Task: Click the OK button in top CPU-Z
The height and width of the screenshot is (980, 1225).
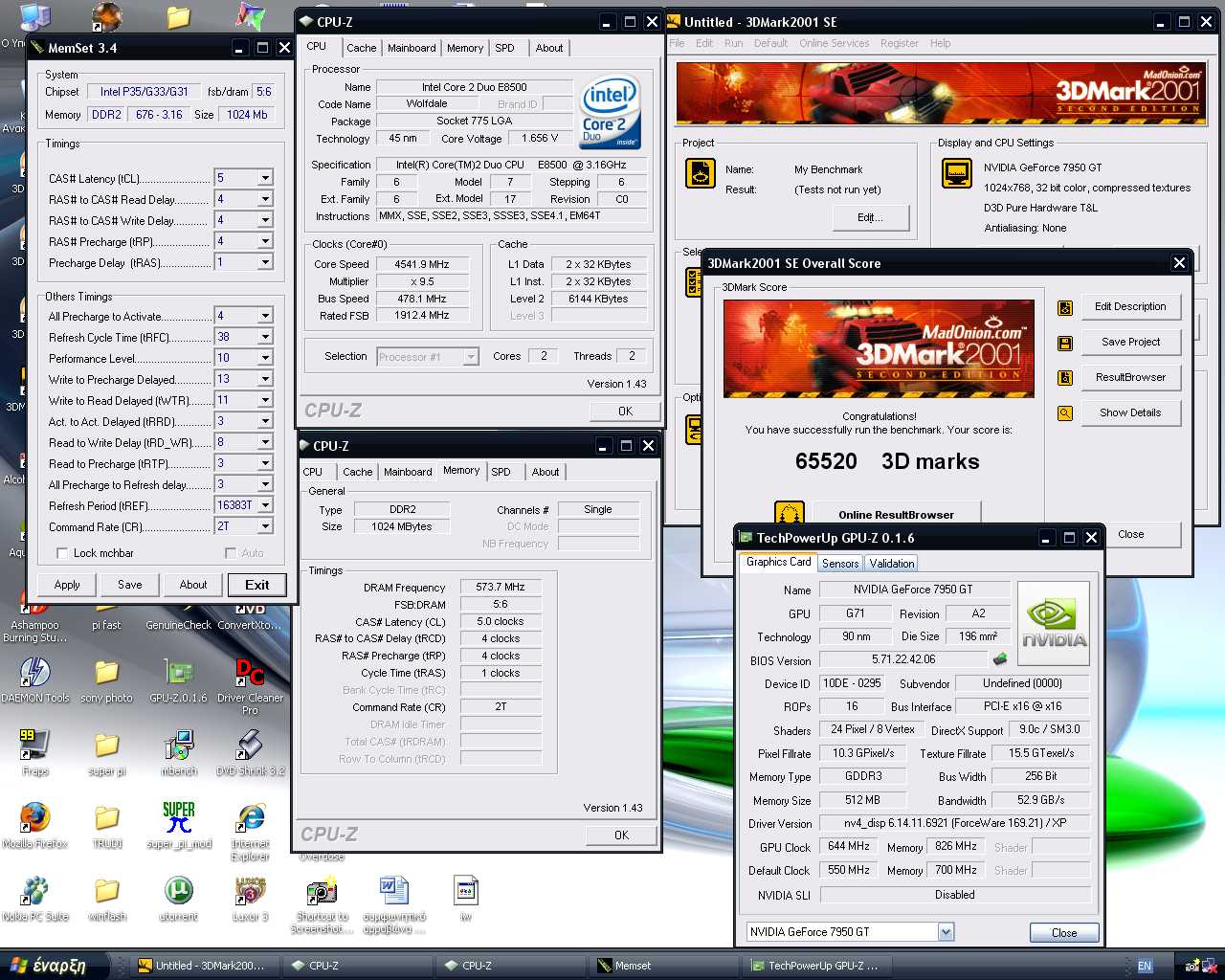Action: pos(625,411)
